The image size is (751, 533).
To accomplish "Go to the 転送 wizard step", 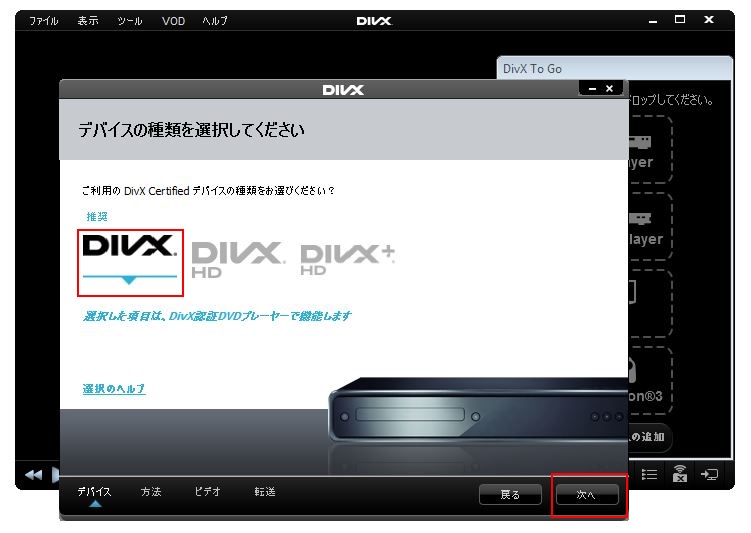I will 264,492.
